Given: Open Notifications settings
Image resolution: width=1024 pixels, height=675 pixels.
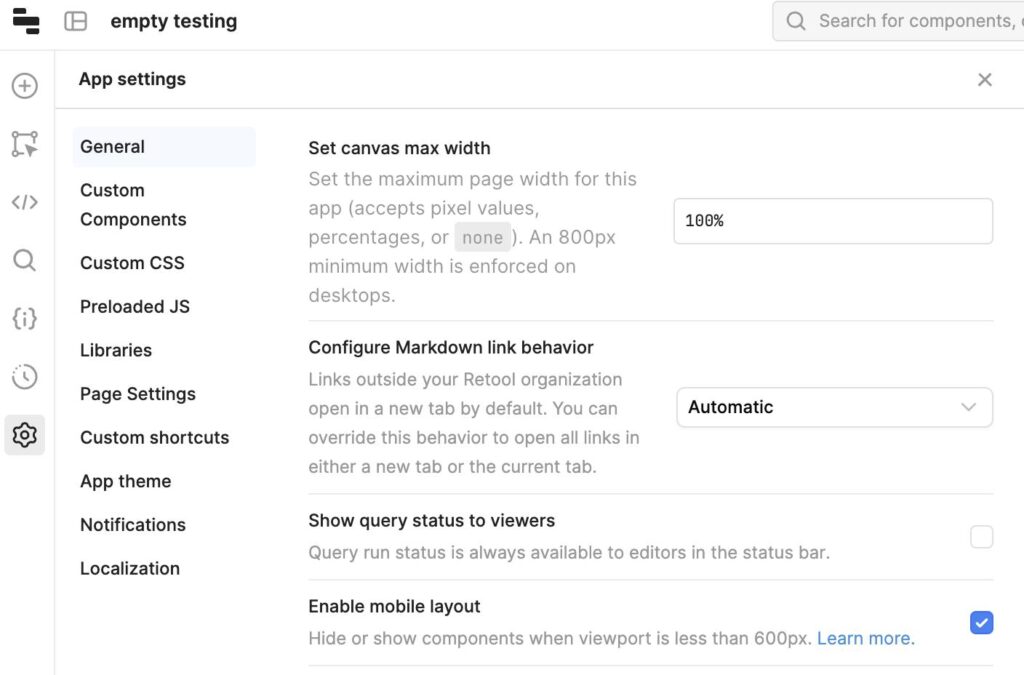Looking at the screenshot, I should [132, 524].
